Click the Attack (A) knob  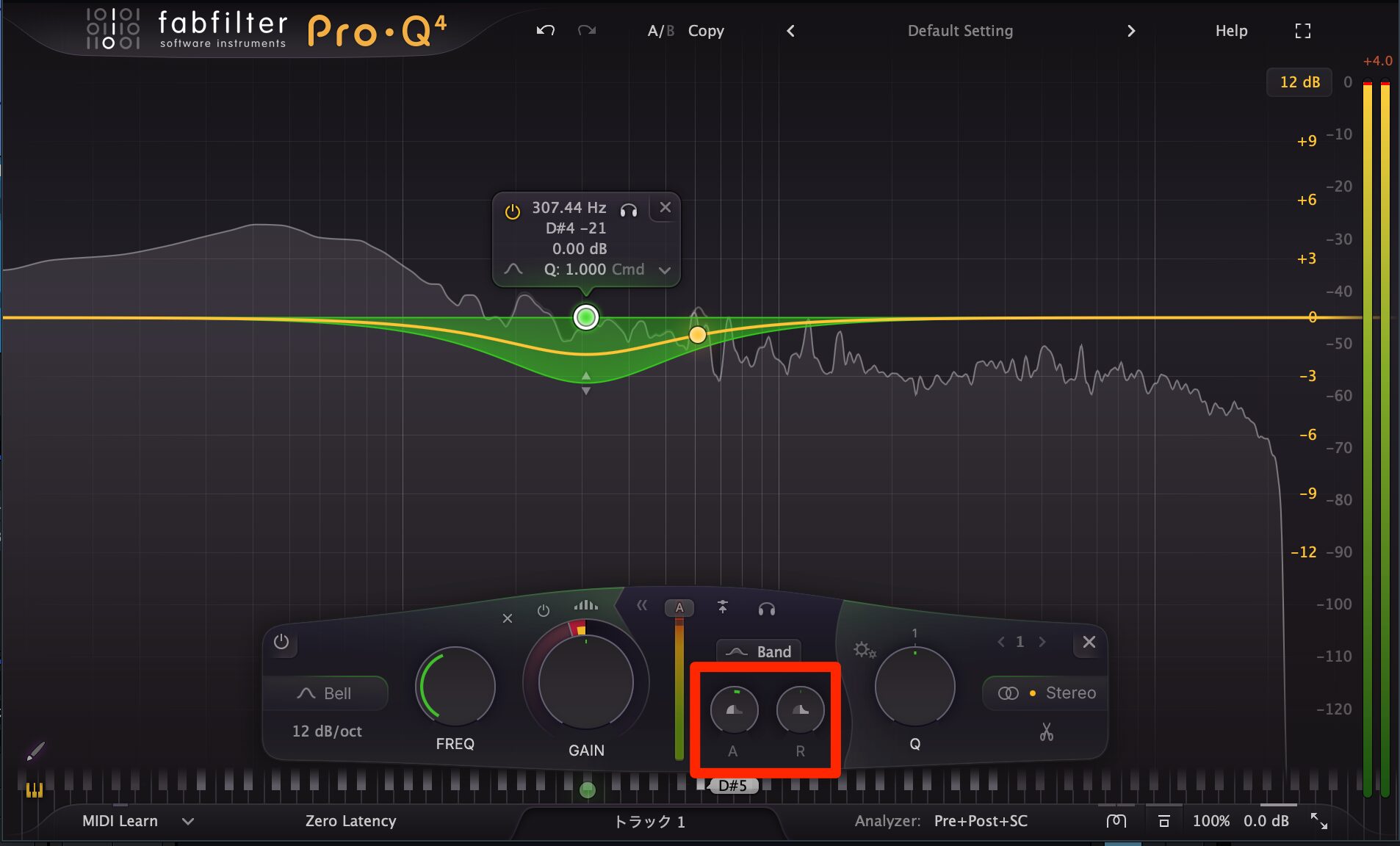coord(734,710)
